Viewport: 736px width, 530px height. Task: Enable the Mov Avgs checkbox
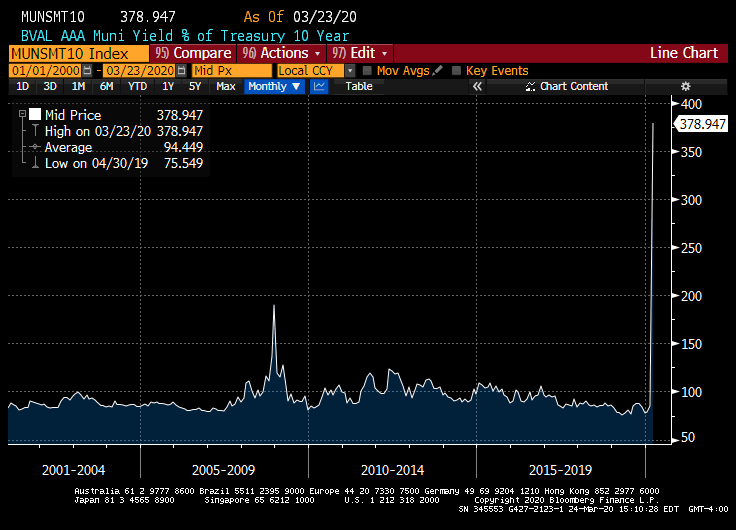coord(367,71)
